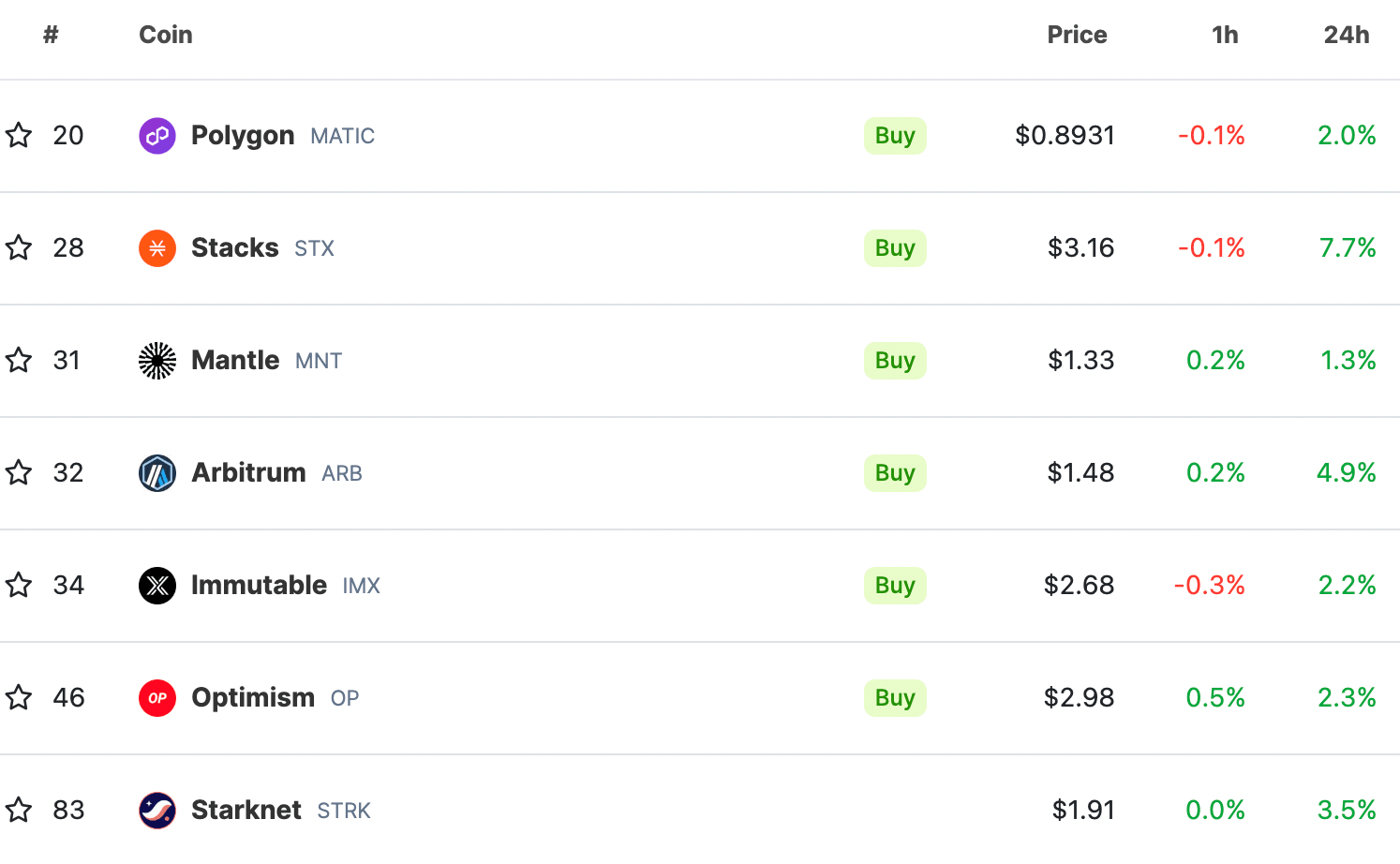Click the Mantle coin logo
This screenshot has width=1400, height=864.
tap(156, 360)
